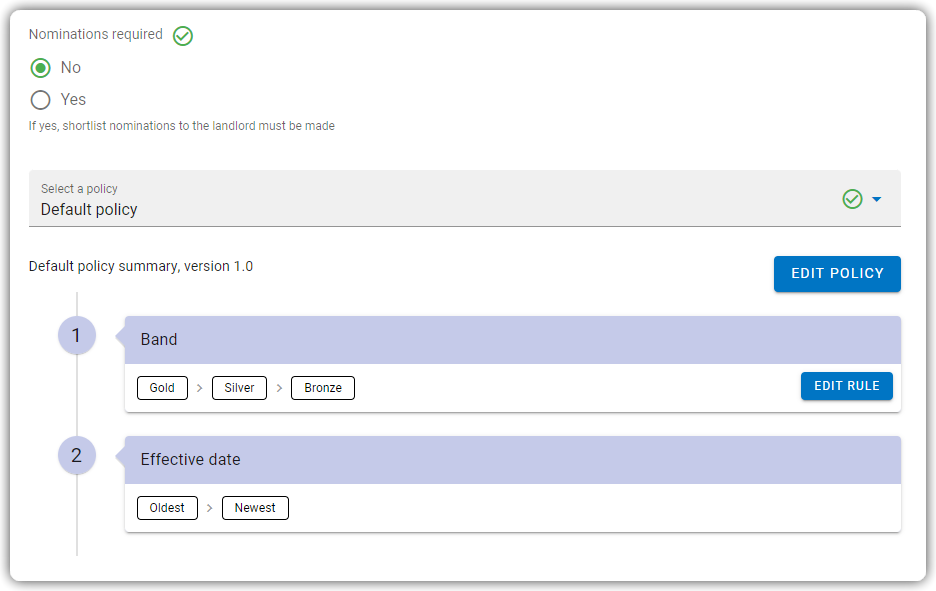Click the Newest chip
This screenshot has height=591, width=936.
pos(255,508)
